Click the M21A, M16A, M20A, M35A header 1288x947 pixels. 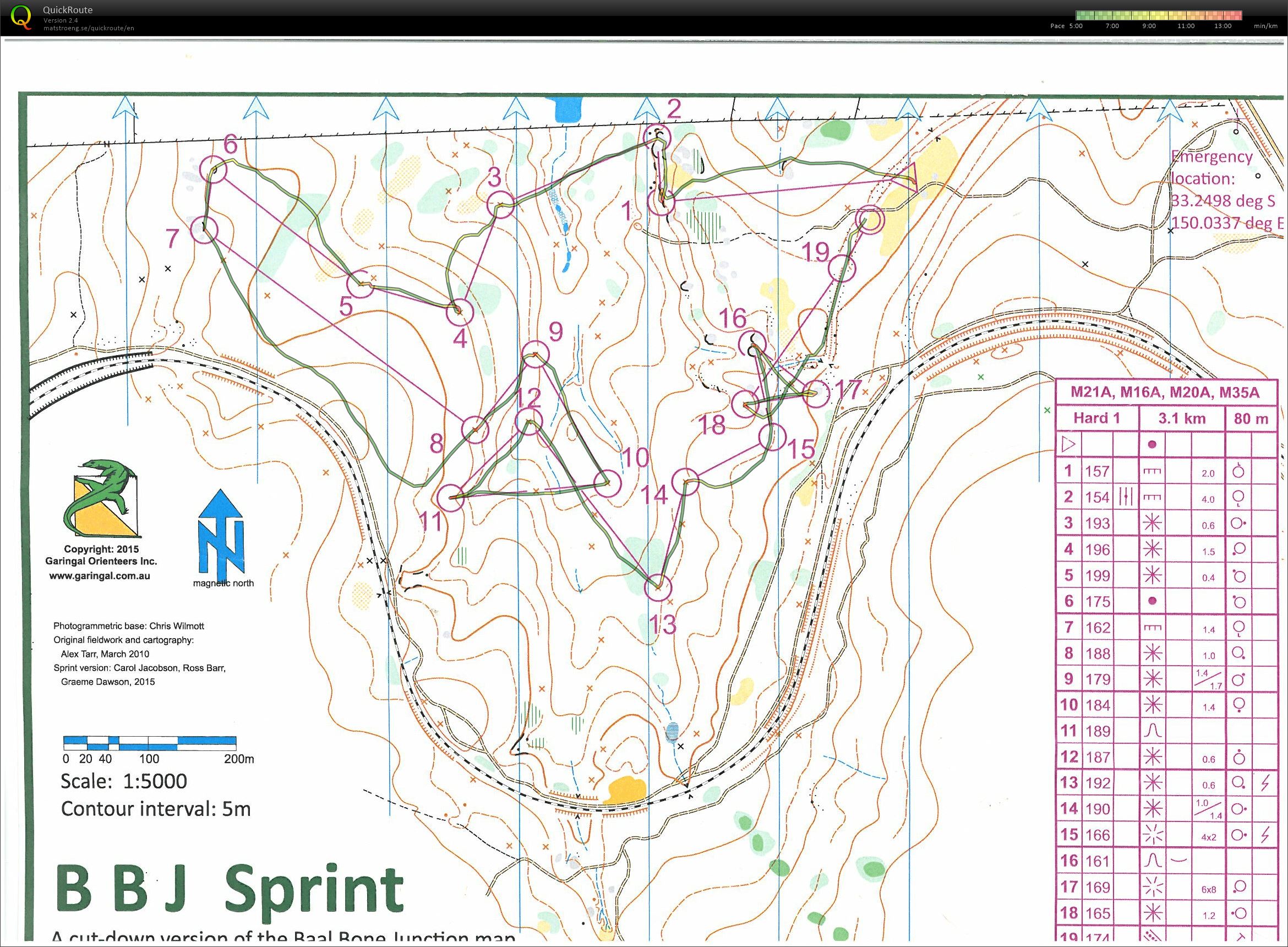[1165, 393]
